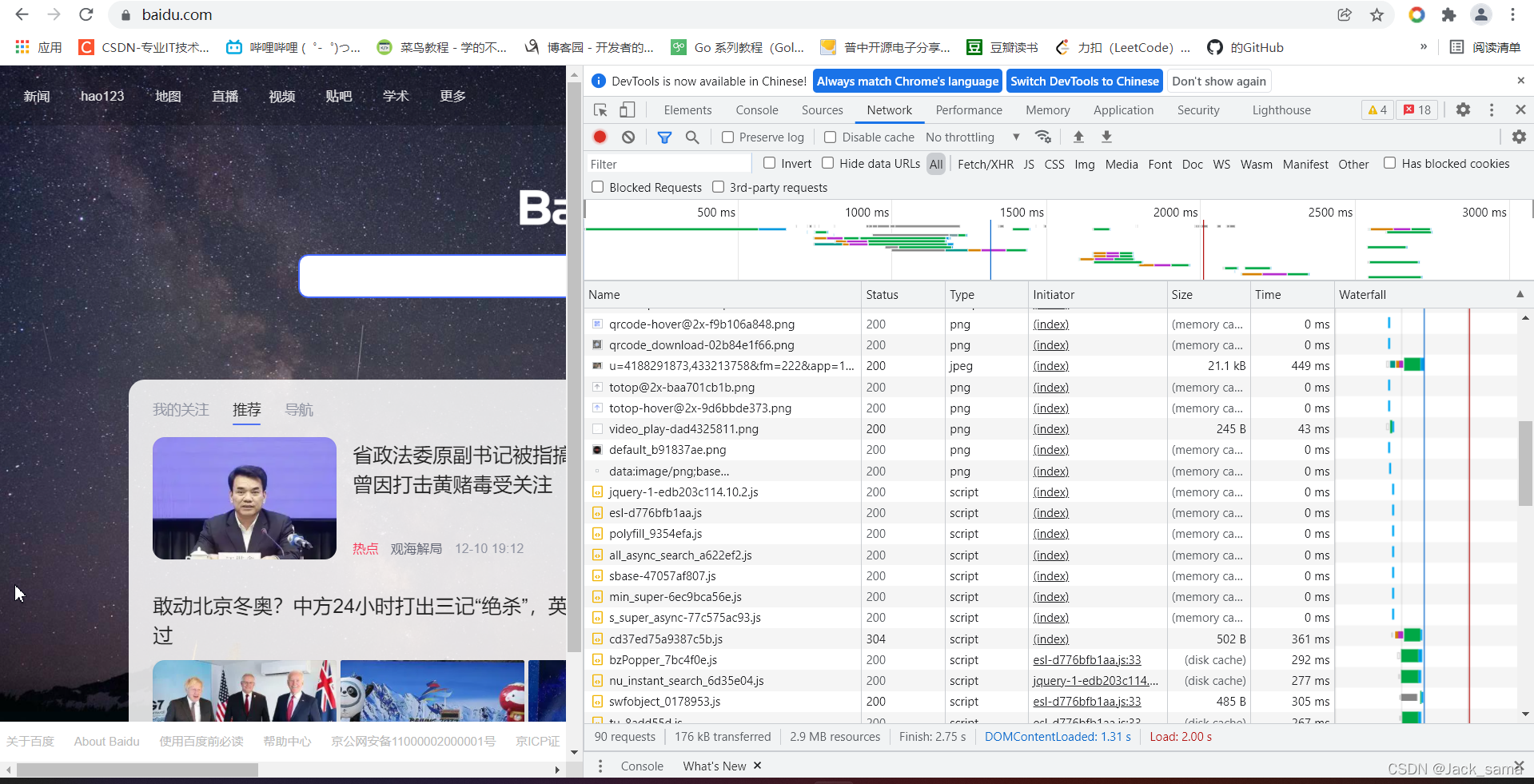Toggle the device toolbar icon
This screenshot has height=784, width=1534.
click(628, 109)
